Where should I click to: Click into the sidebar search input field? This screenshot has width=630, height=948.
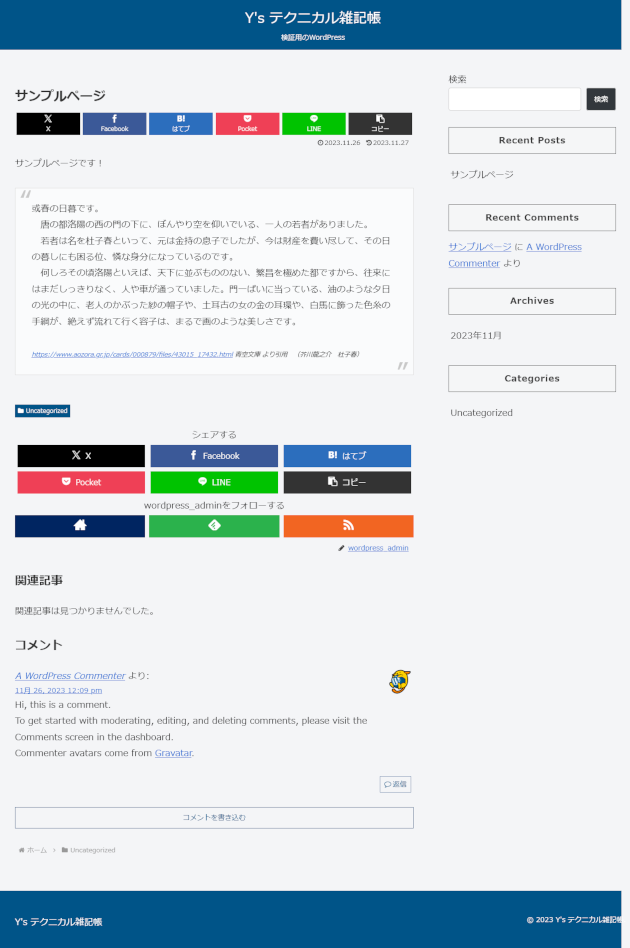click(x=514, y=100)
